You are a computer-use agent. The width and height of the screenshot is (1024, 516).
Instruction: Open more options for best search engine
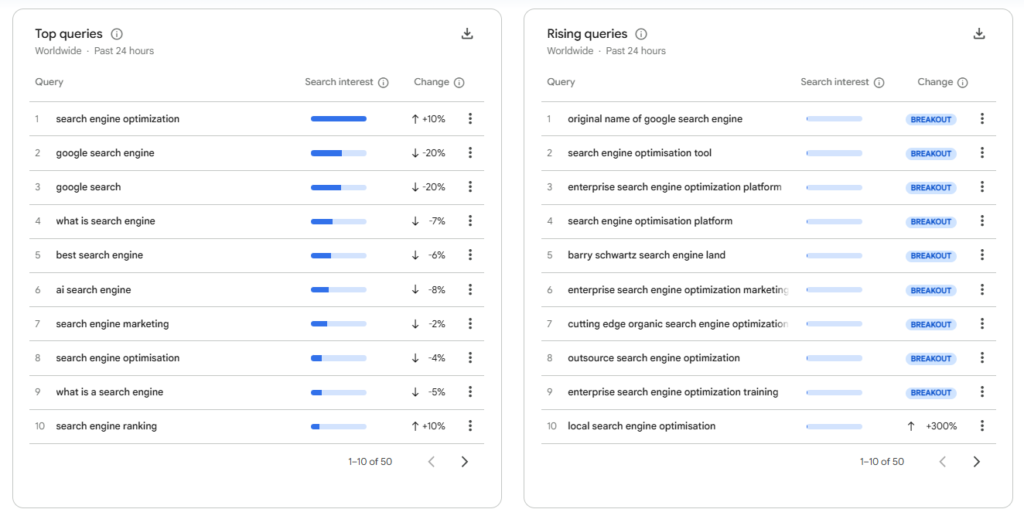coord(470,255)
